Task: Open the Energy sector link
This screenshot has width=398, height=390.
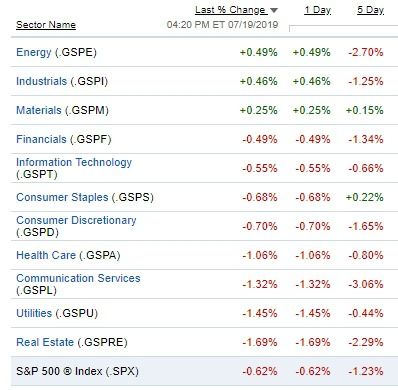Action: pos(34,52)
